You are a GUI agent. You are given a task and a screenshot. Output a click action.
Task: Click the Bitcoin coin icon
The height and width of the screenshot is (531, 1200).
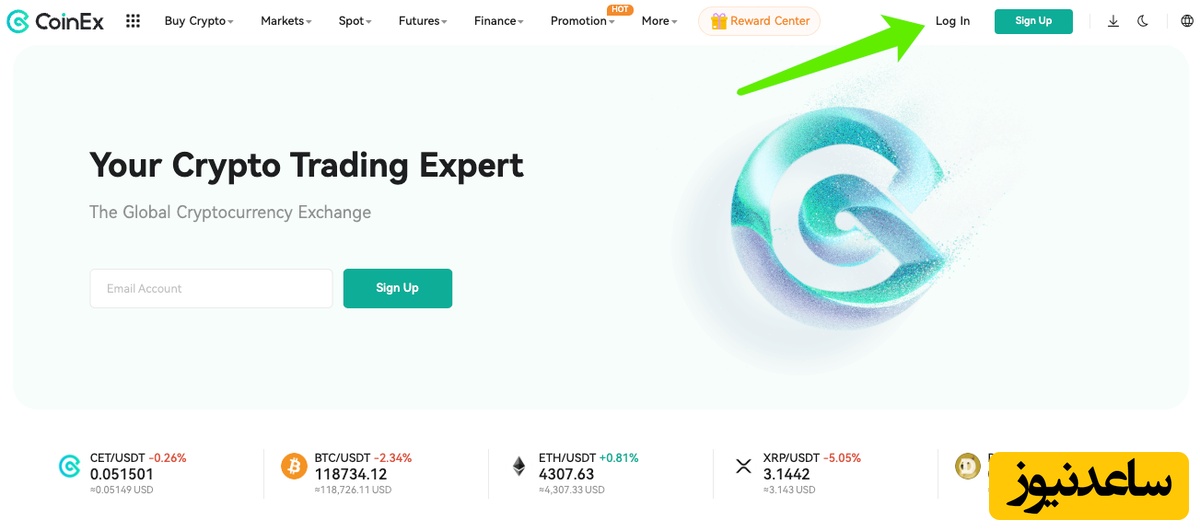click(x=294, y=466)
